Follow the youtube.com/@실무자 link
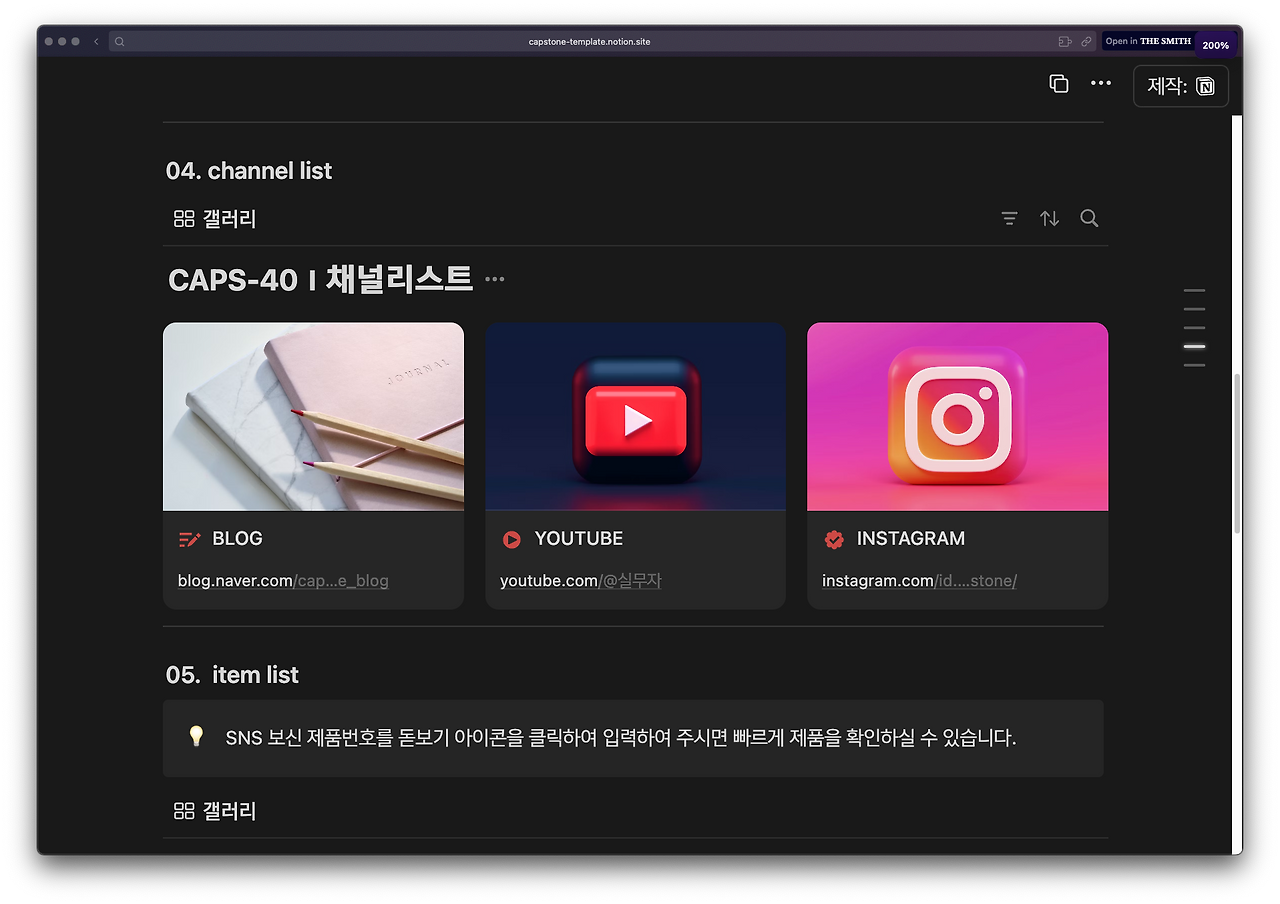The width and height of the screenshot is (1280, 904). tap(580, 581)
